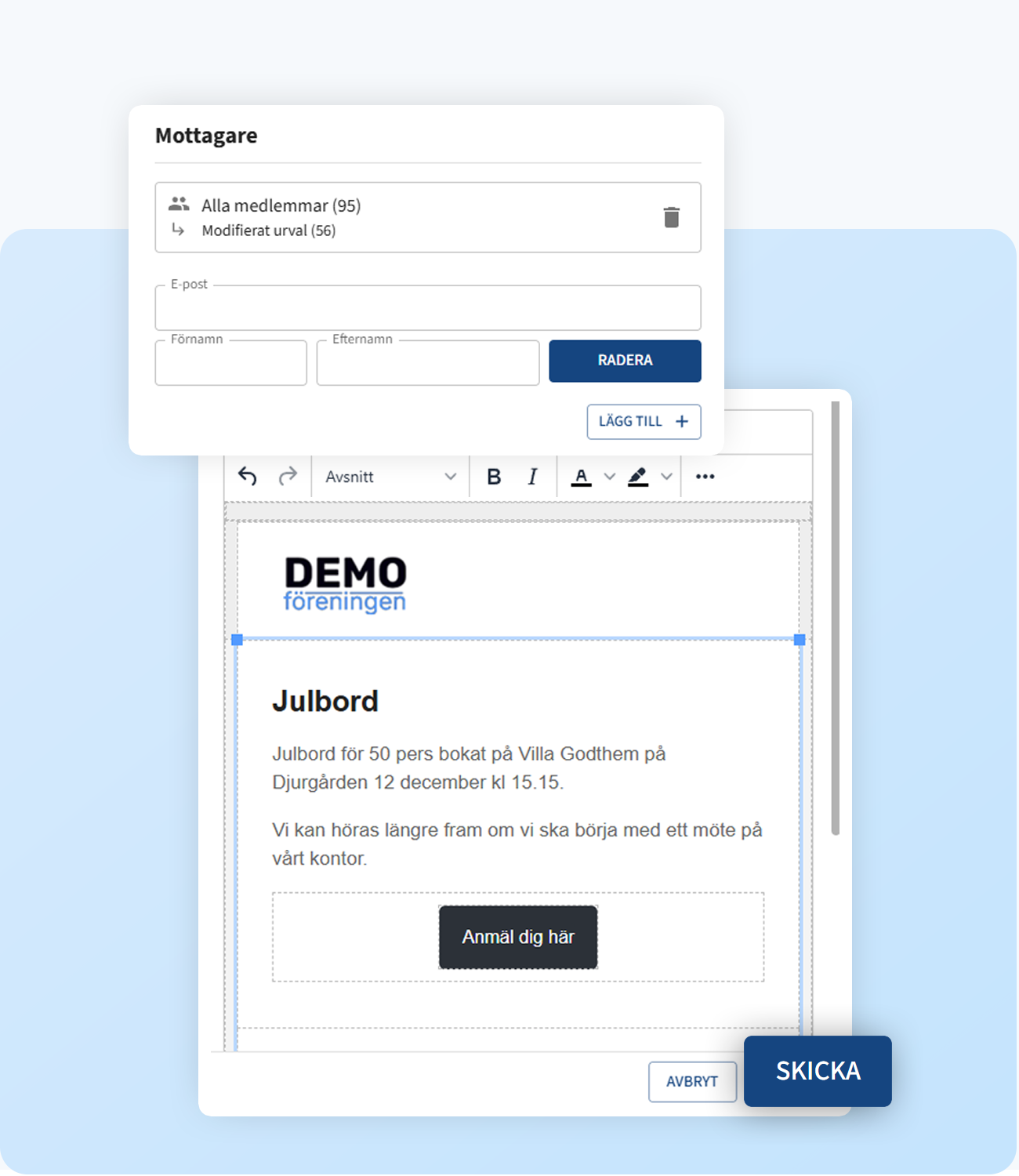Image resolution: width=1019 pixels, height=1176 pixels.
Task: Expand the highlight color dropdown arrow
Action: coord(666,477)
